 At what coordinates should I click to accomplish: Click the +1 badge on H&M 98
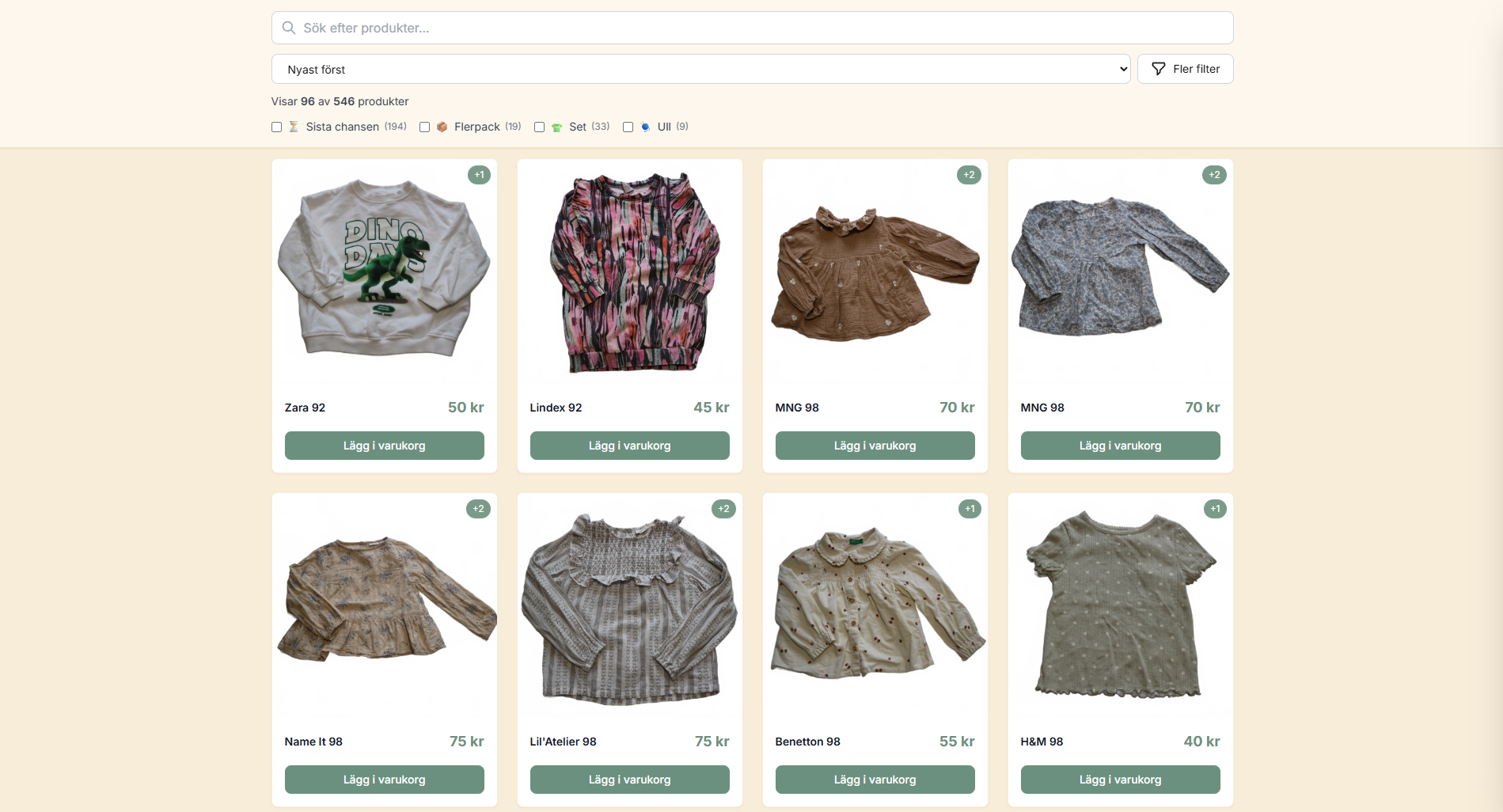pos(1215,509)
